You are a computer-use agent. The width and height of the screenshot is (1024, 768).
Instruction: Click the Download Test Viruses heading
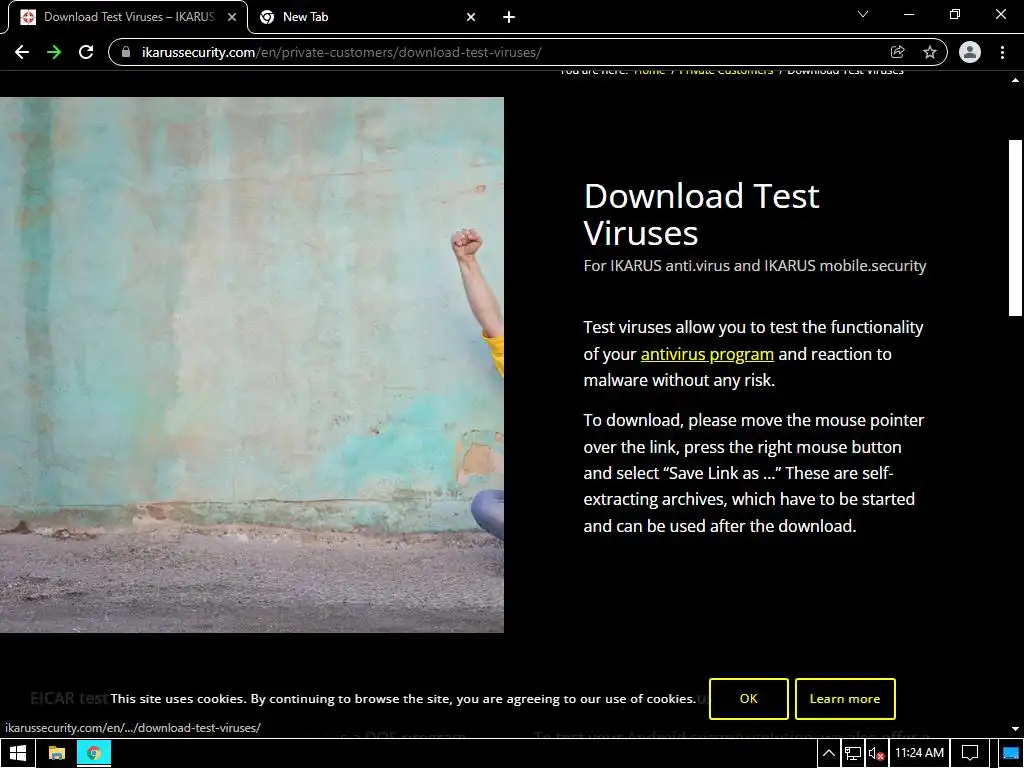pyautogui.click(x=701, y=214)
